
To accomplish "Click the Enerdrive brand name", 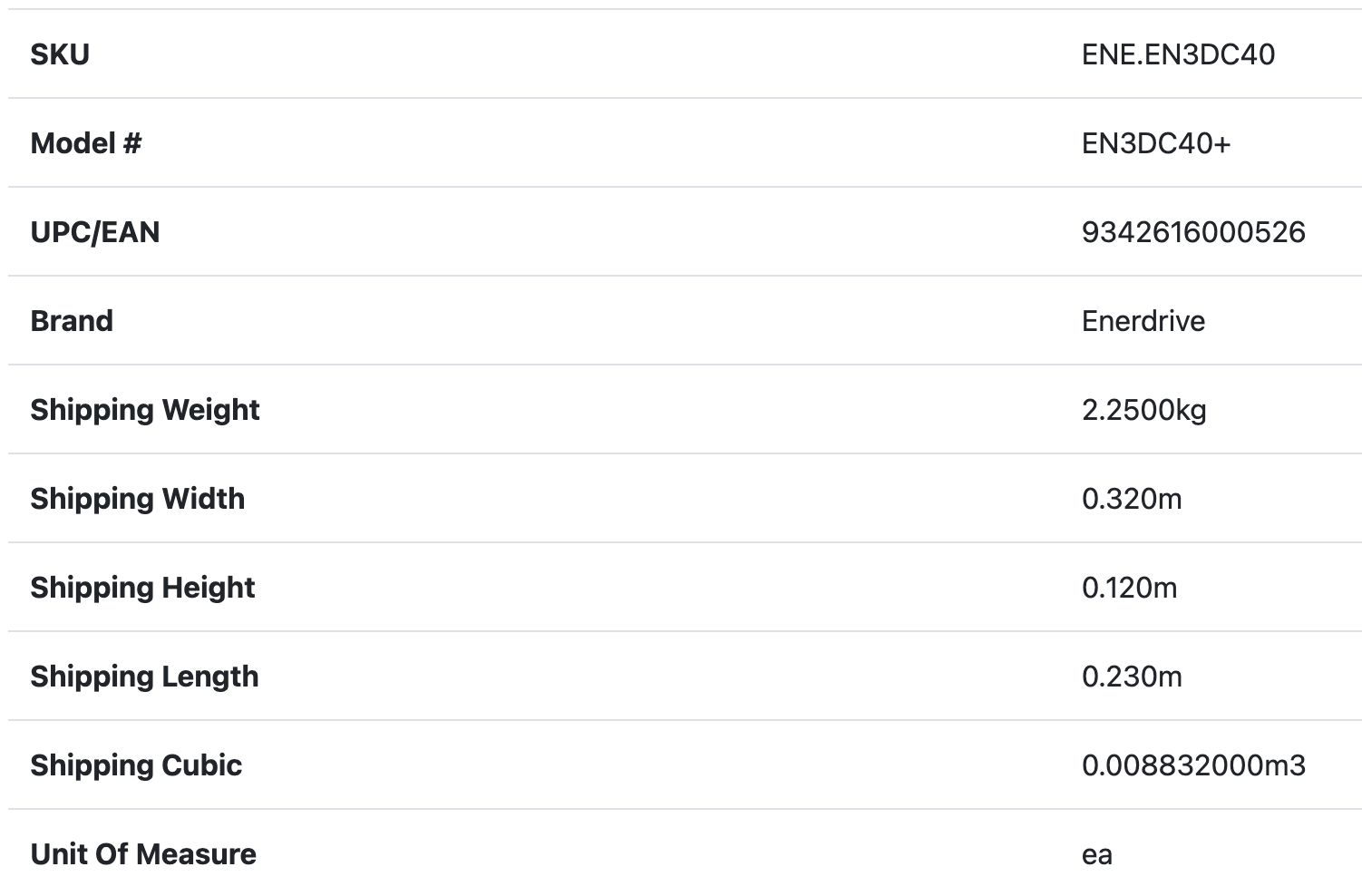I will tap(1143, 321).
